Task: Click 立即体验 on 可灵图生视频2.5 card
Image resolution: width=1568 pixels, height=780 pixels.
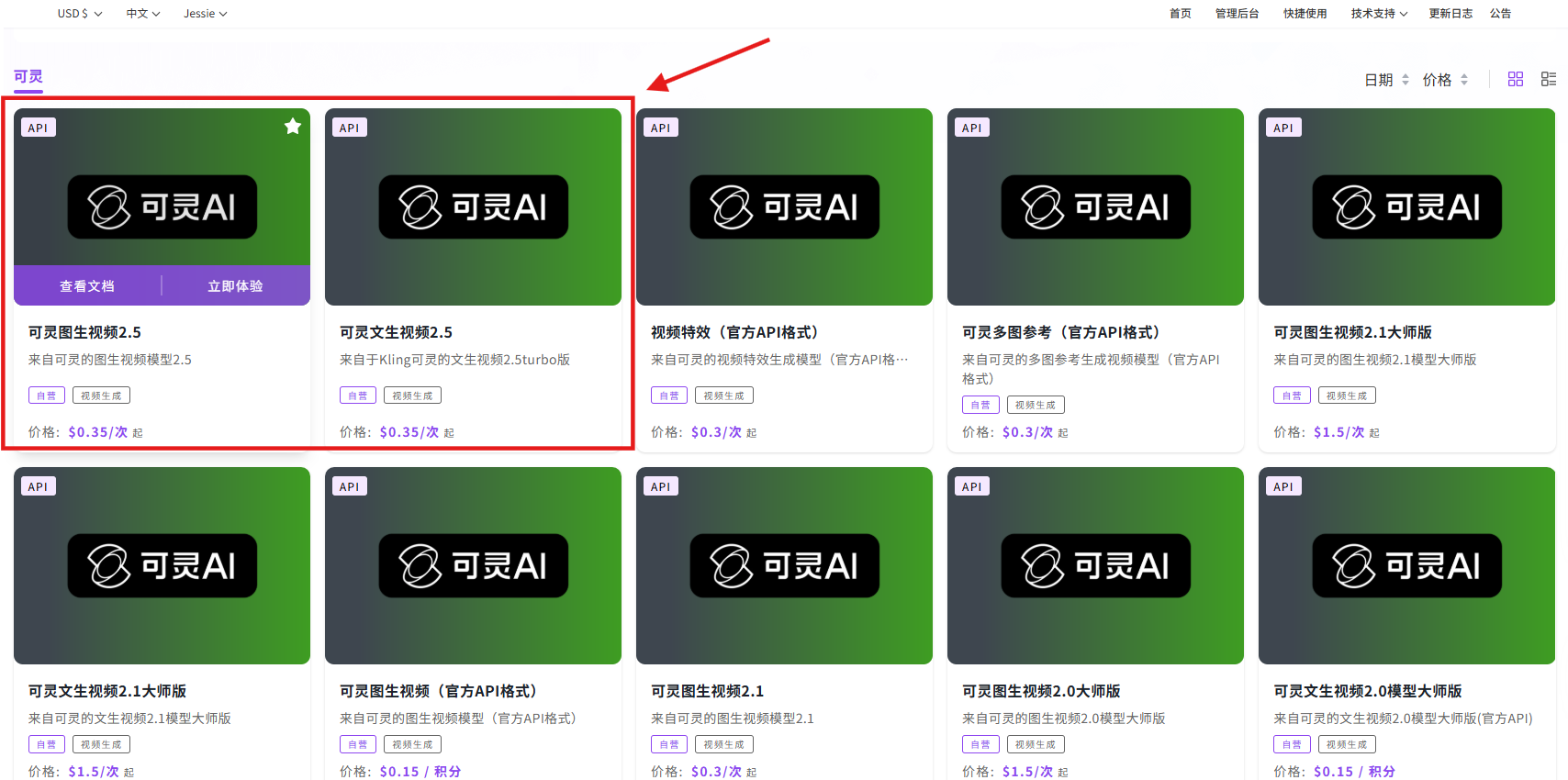Action: [235, 286]
